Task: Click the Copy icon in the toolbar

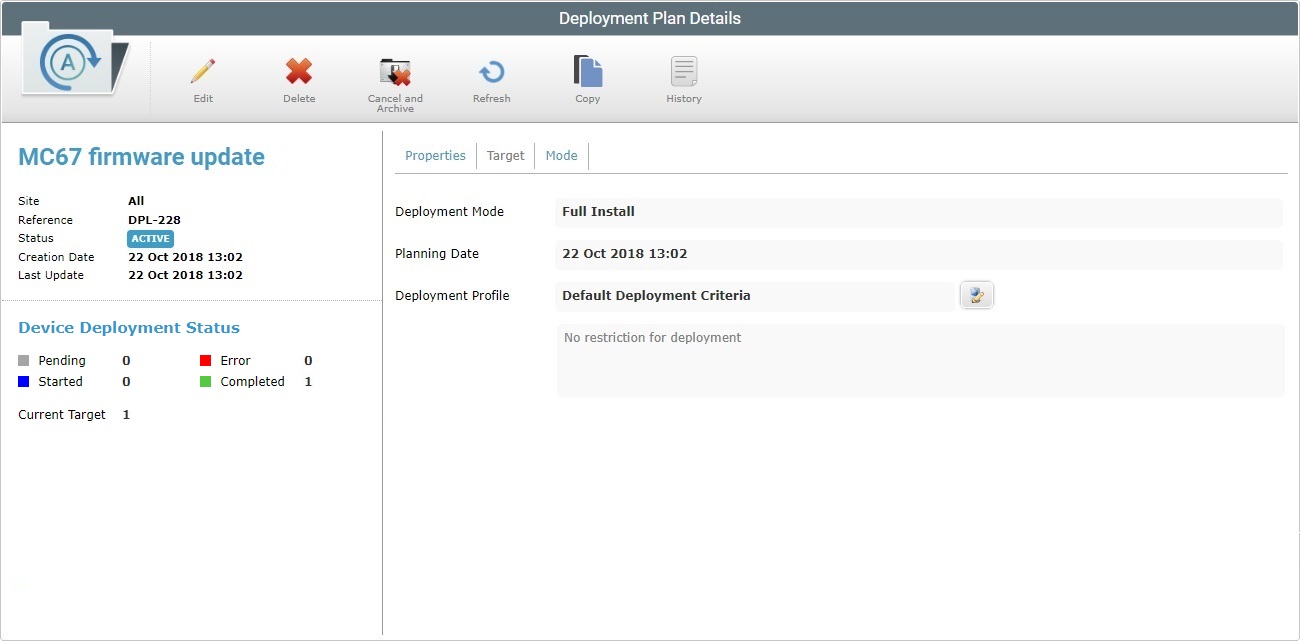Action: coord(588,72)
